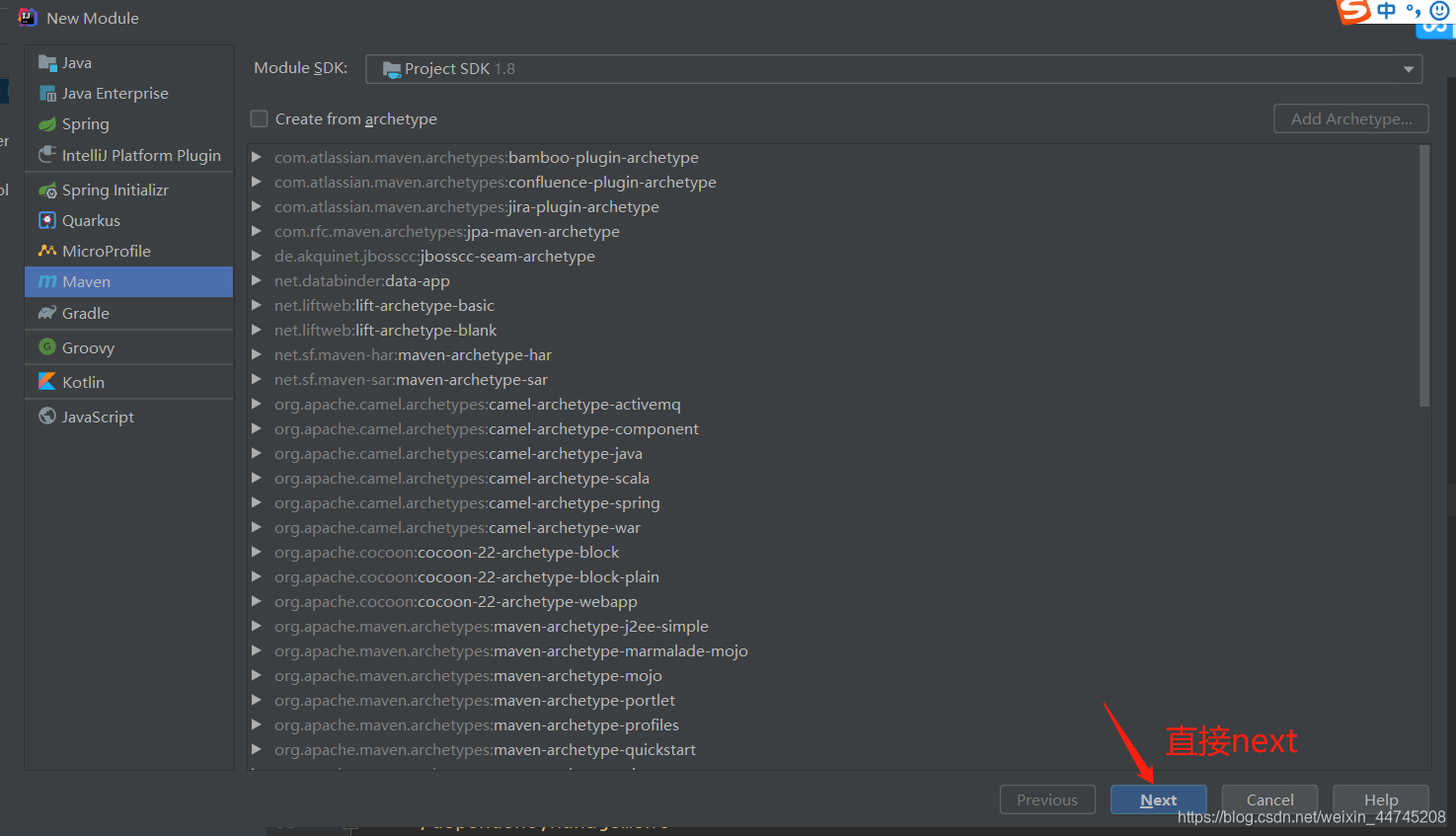Image resolution: width=1456 pixels, height=836 pixels.
Task: Click the IntelliJ Platform Plugin icon
Action: pyautogui.click(x=47, y=155)
